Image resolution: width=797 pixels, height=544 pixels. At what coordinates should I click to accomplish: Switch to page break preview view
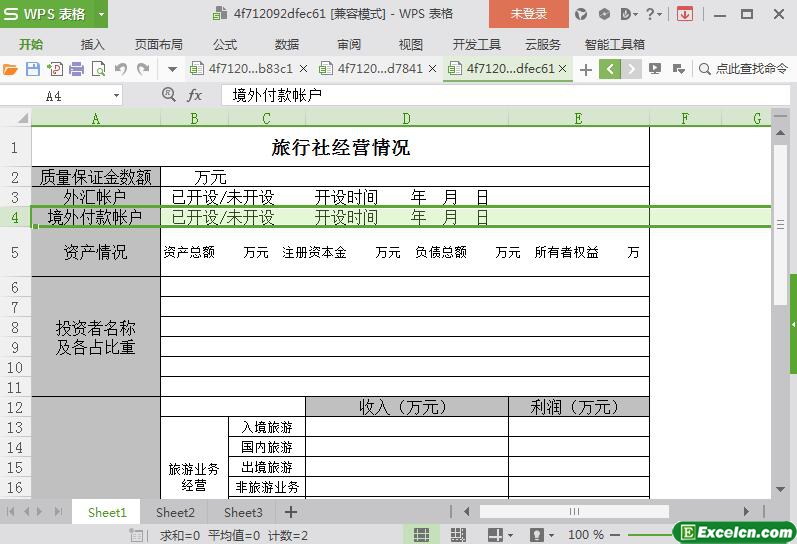(x=458, y=535)
